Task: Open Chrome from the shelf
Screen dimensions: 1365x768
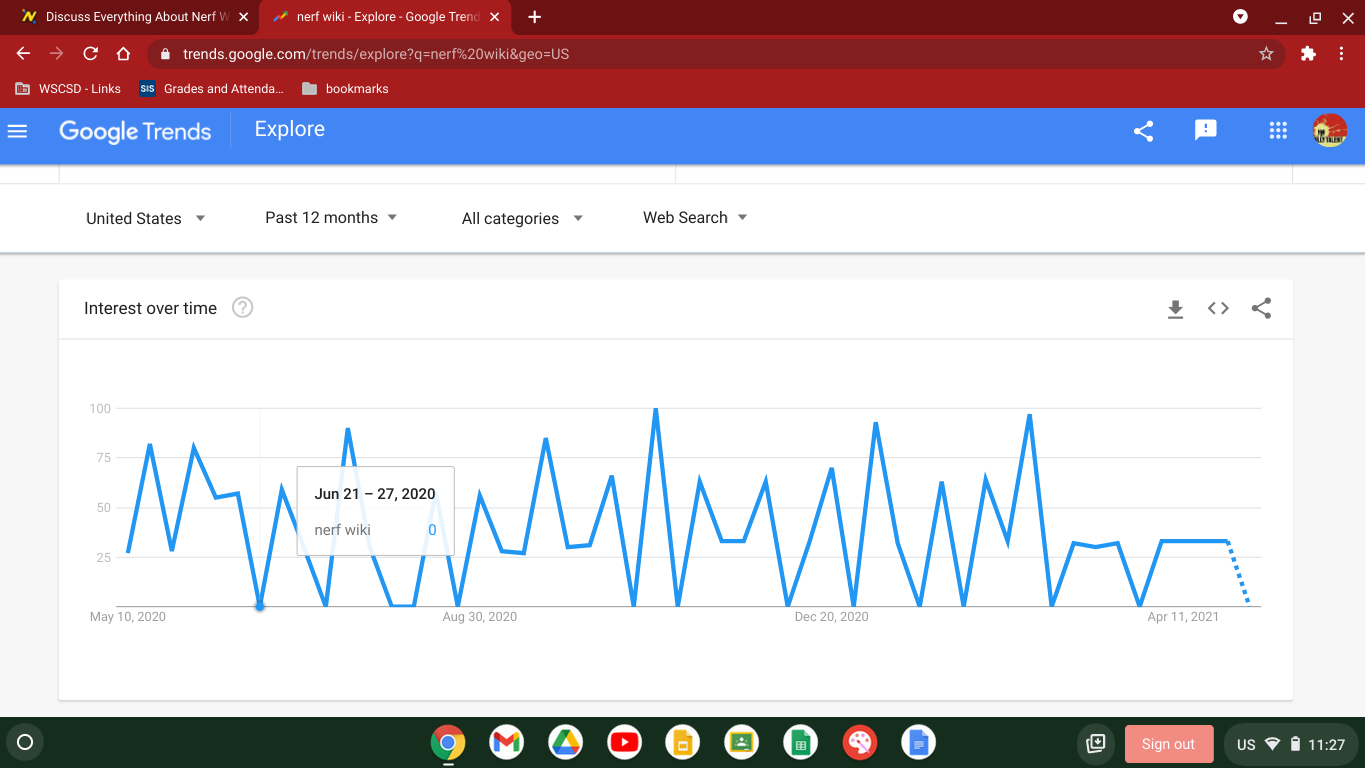Action: pos(448,743)
